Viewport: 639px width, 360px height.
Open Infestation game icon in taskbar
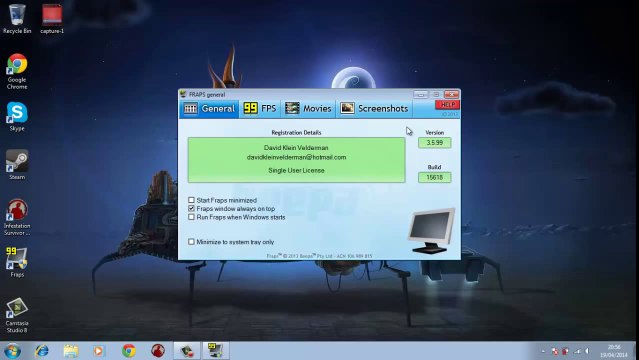coord(158,351)
